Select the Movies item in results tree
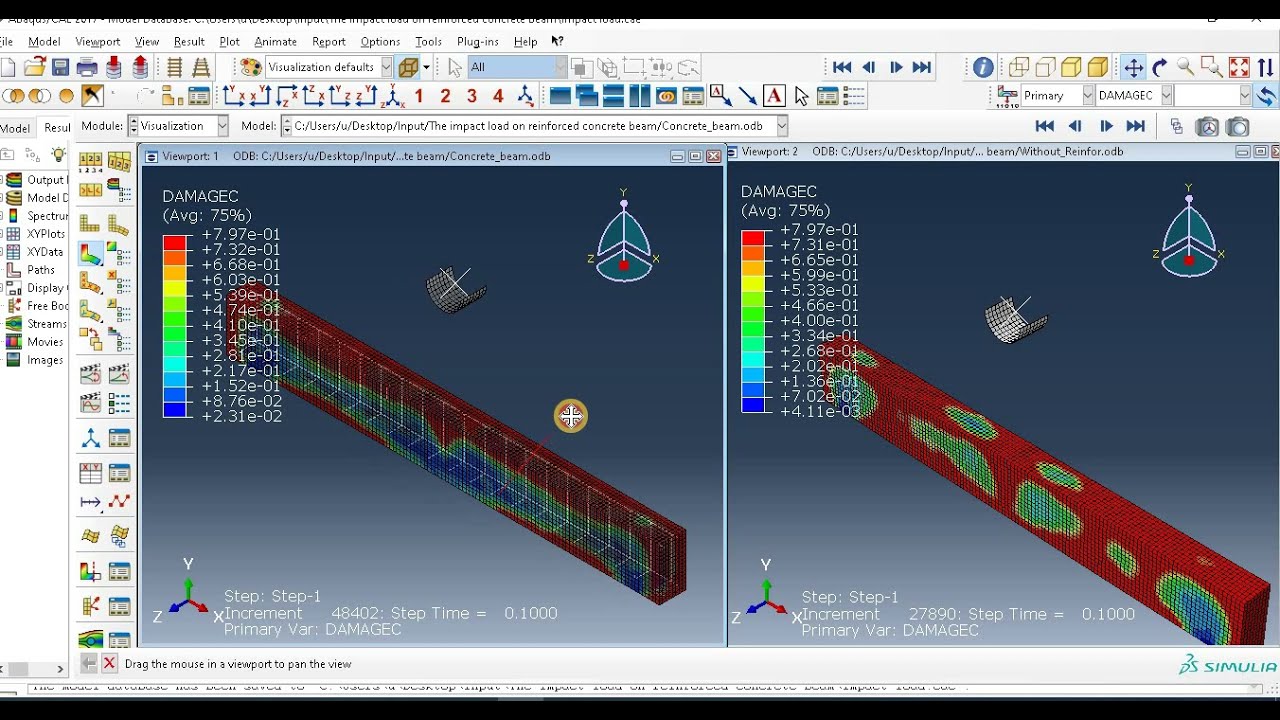Image resolution: width=1280 pixels, height=720 pixels. pyautogui.click(x=44, y=342)
